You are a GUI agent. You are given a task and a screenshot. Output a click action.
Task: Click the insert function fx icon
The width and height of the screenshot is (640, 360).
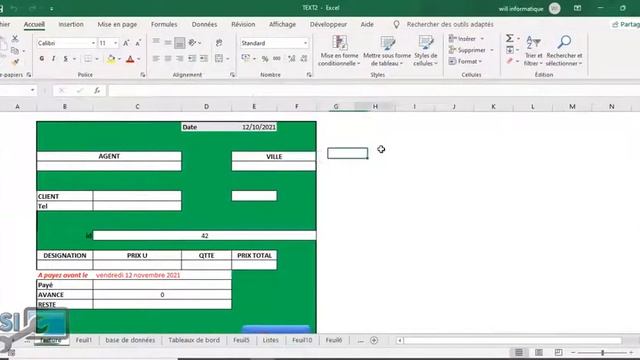tap(97, 91)
